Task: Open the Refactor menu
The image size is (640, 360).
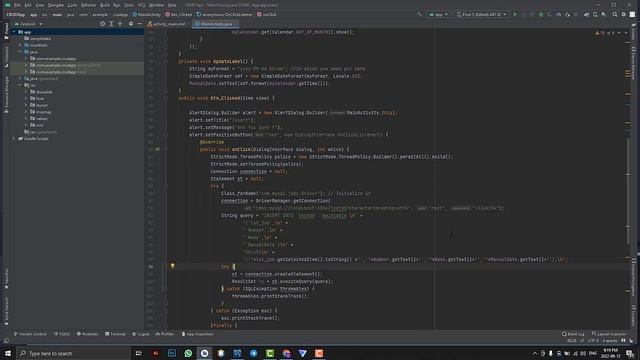Action: (88, 5)
